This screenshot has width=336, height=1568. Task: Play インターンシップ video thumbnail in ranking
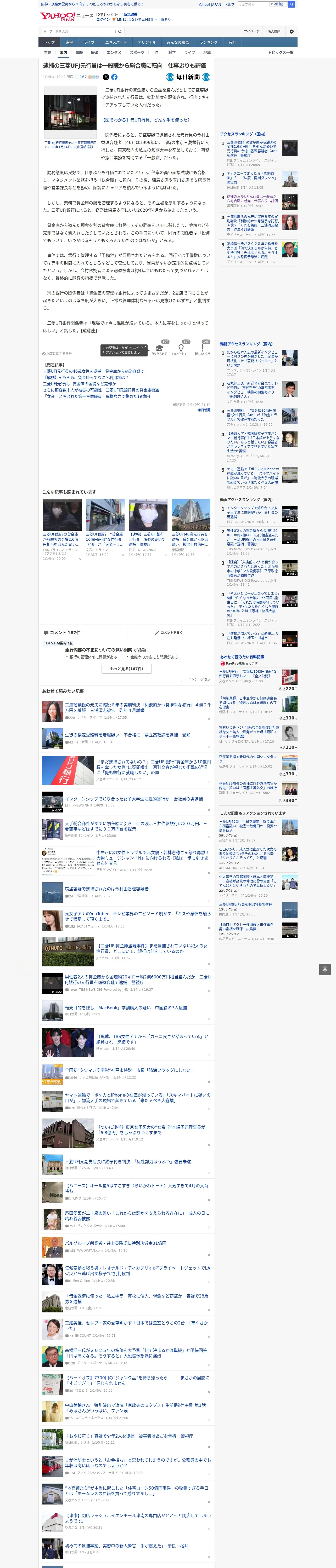pyautogui.click(x=290, y=514)
